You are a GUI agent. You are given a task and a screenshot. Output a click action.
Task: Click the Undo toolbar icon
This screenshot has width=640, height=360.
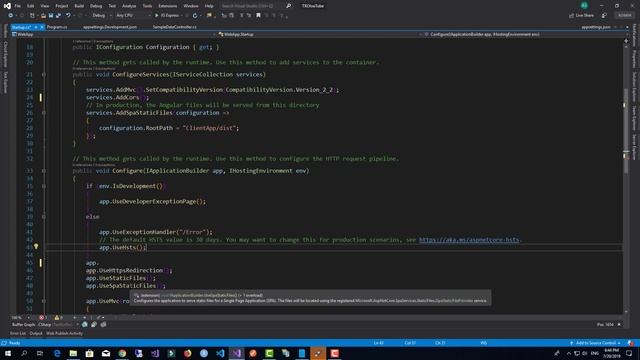click(68, 16)
